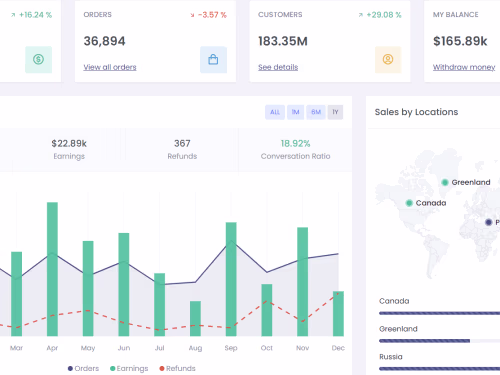The height and width of the screenshot is (375, 500).
Task: Toggle the Orders series in chart legend
Action: pyautogui.click(x=83, y=368)
